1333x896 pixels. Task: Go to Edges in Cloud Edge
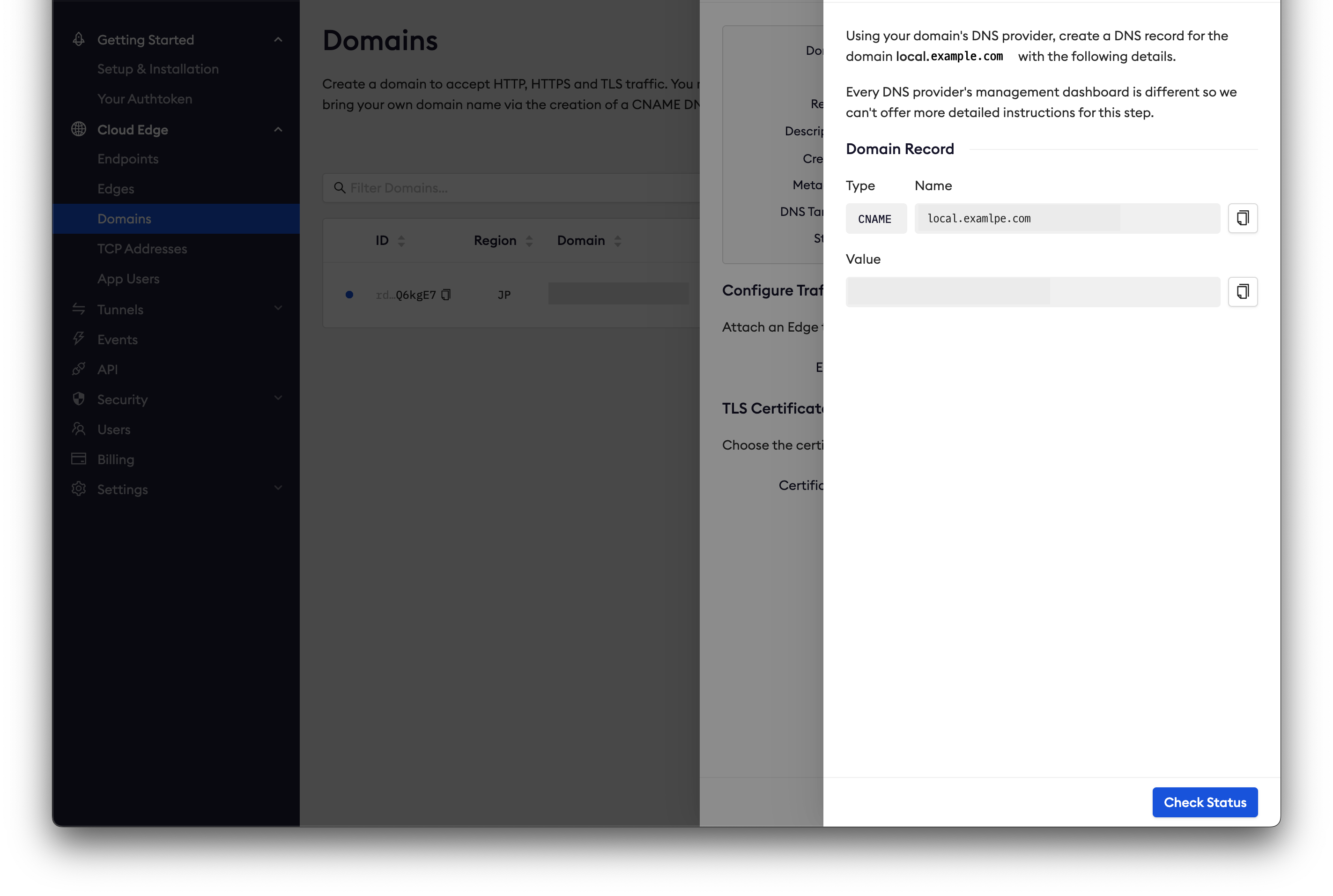point(115,189)
